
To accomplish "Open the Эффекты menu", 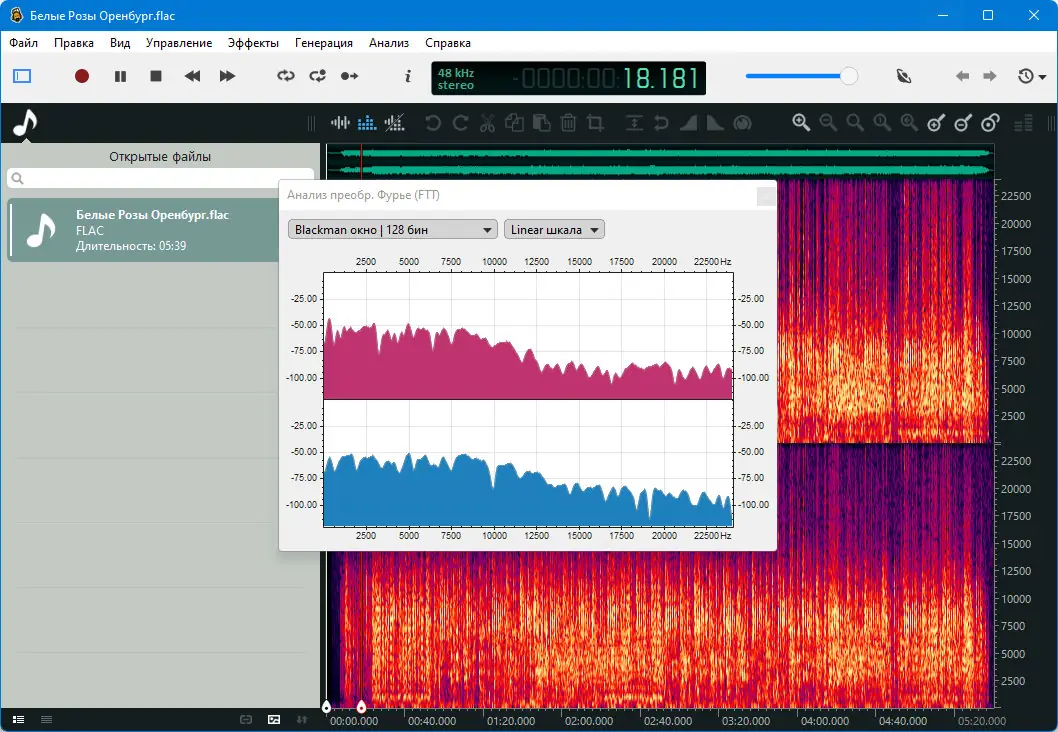I will click(x=253, y=43).
